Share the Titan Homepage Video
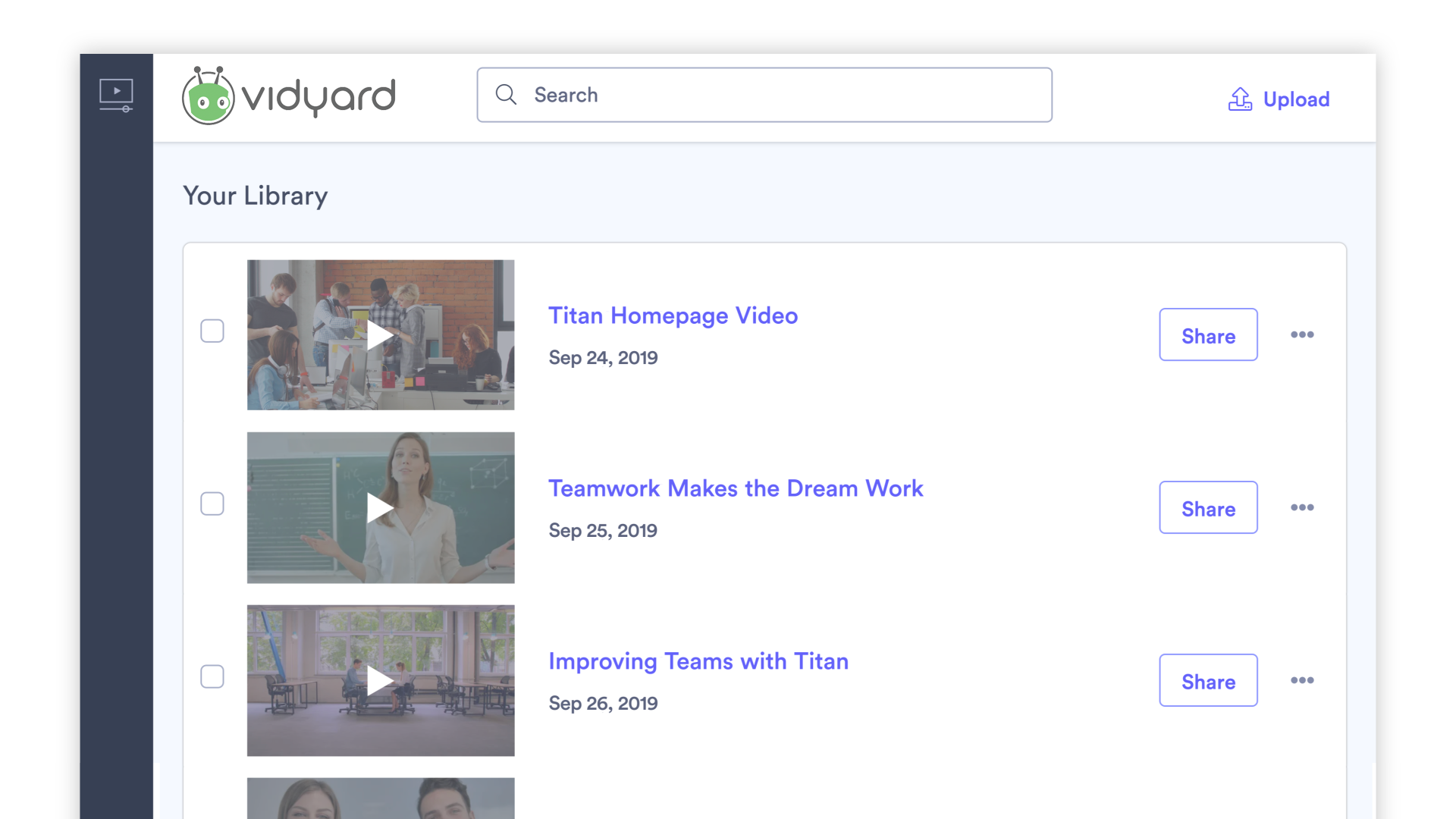The image size is (1456, 819). pos(1208,334)
